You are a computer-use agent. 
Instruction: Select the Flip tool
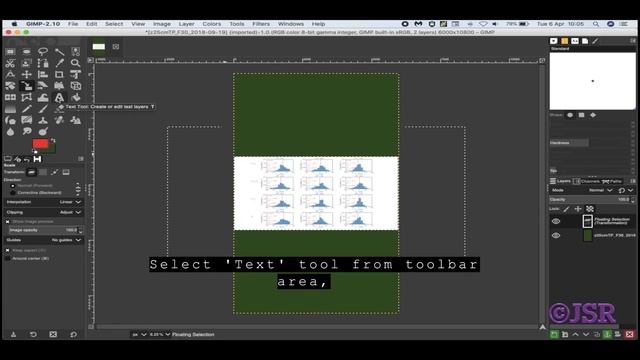click(10, 98)
